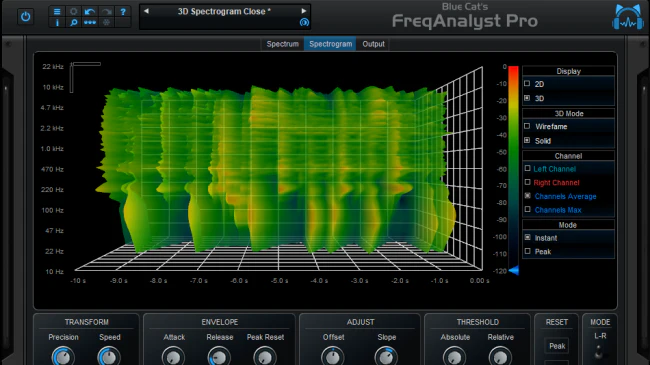Viewport: 650px width, 365px height.
Task: Click the color gradient dB scale bar
Action: tap(513, 168)
